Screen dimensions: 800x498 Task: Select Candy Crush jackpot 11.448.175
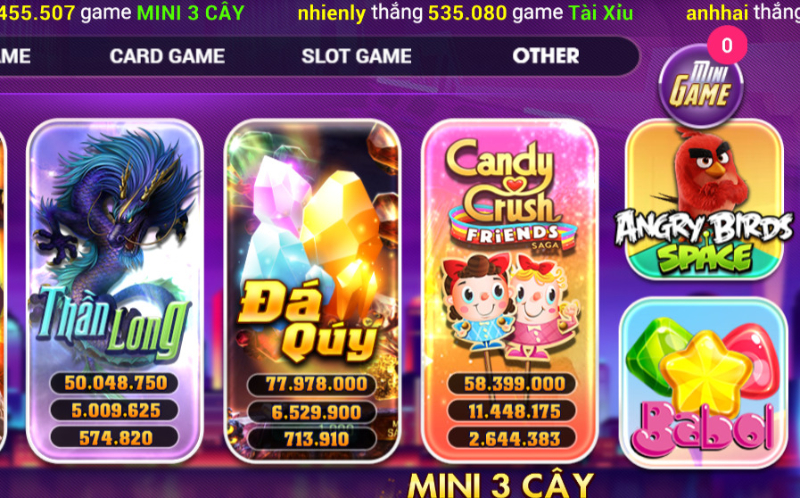click(512, 411)
